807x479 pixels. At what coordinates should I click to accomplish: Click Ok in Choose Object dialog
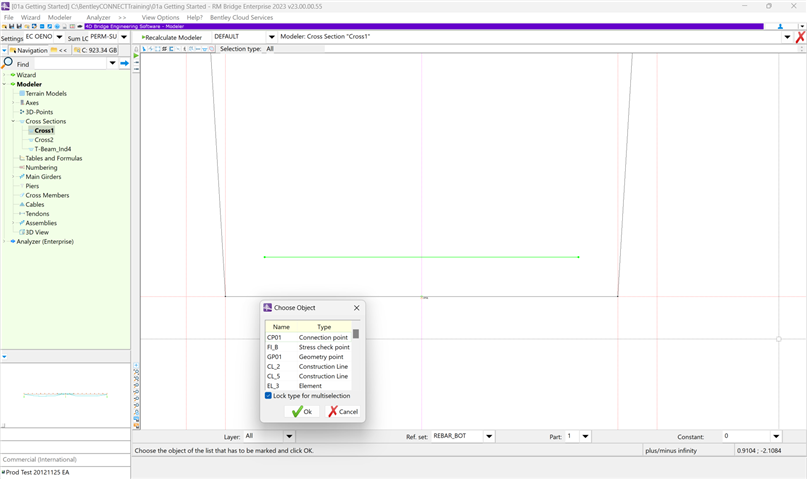pyautogui.click(x=301, y=411)
